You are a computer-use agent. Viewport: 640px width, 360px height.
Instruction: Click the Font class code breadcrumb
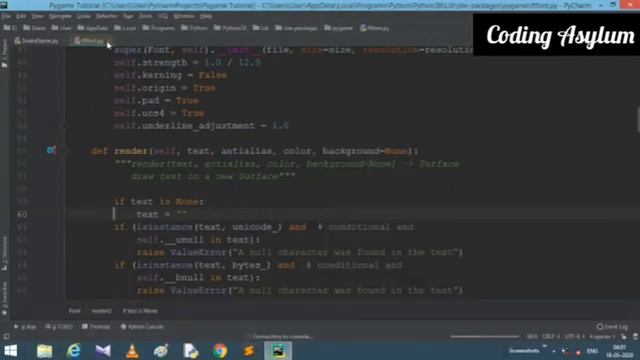74,311
